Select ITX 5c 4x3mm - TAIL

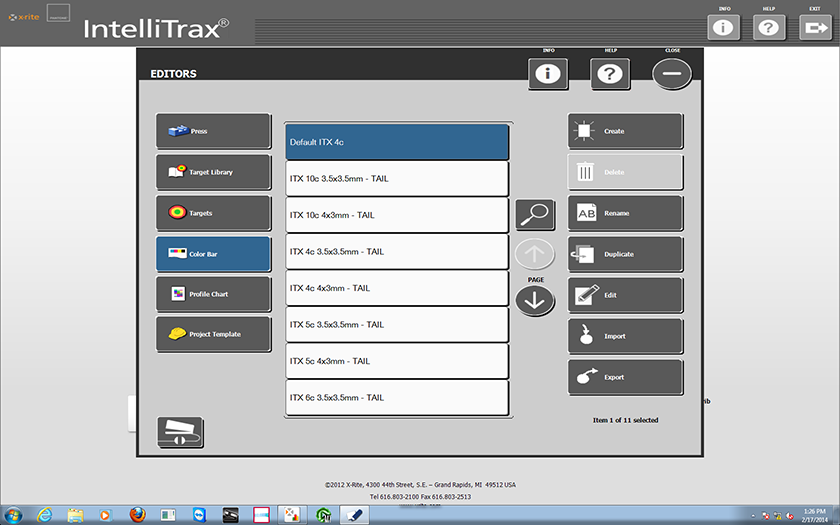[x=397, y=361]
